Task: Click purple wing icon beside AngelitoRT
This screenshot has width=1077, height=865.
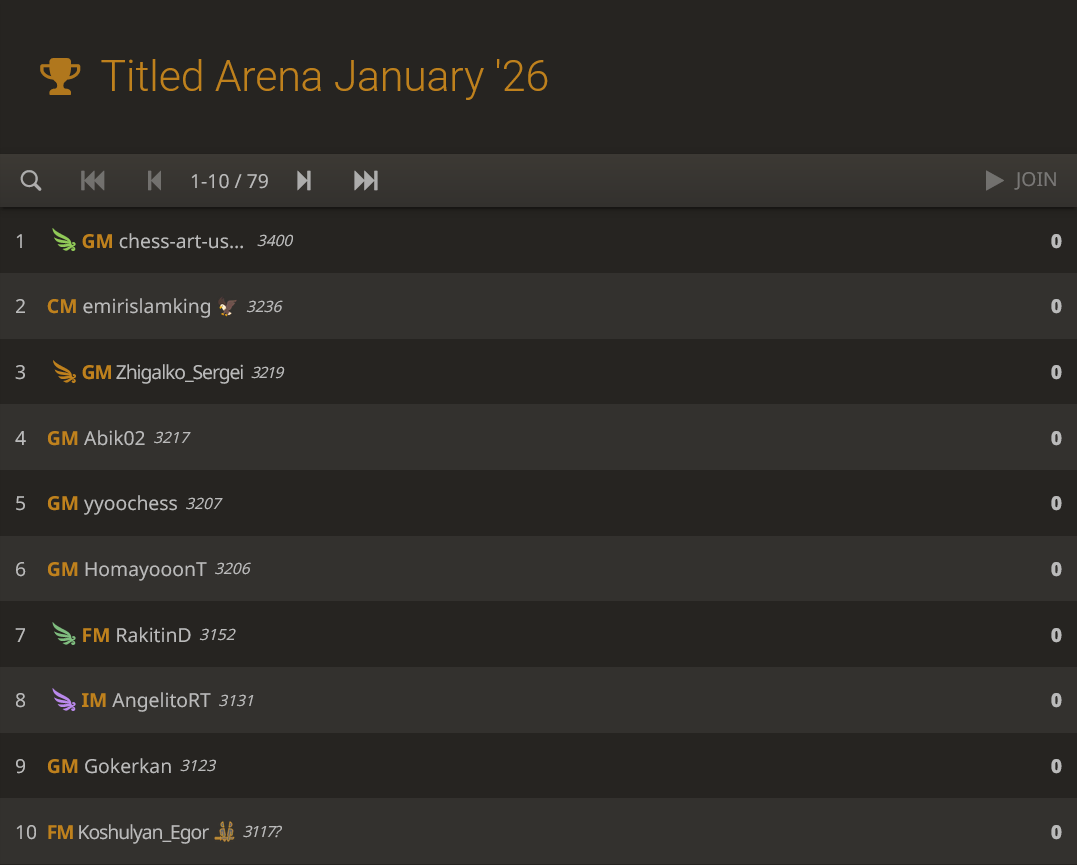Action: 64,701
